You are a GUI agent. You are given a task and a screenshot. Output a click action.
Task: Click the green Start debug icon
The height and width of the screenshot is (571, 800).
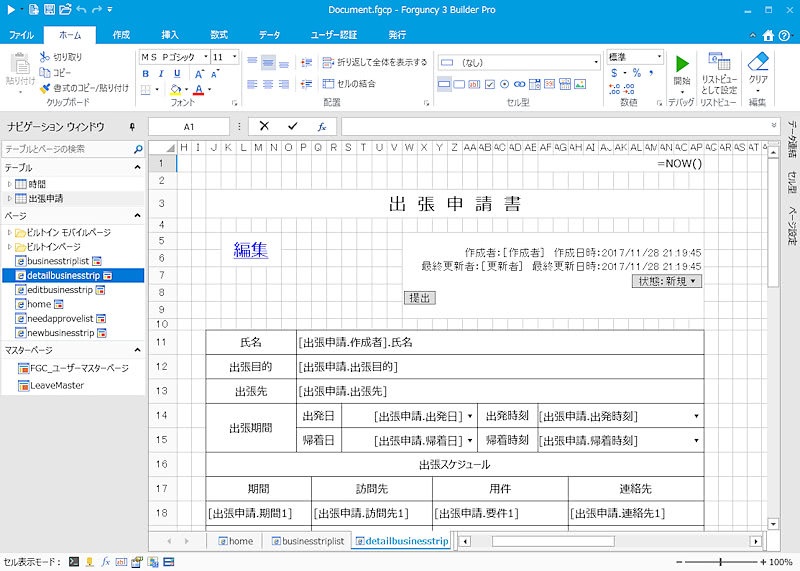point(682,65)
